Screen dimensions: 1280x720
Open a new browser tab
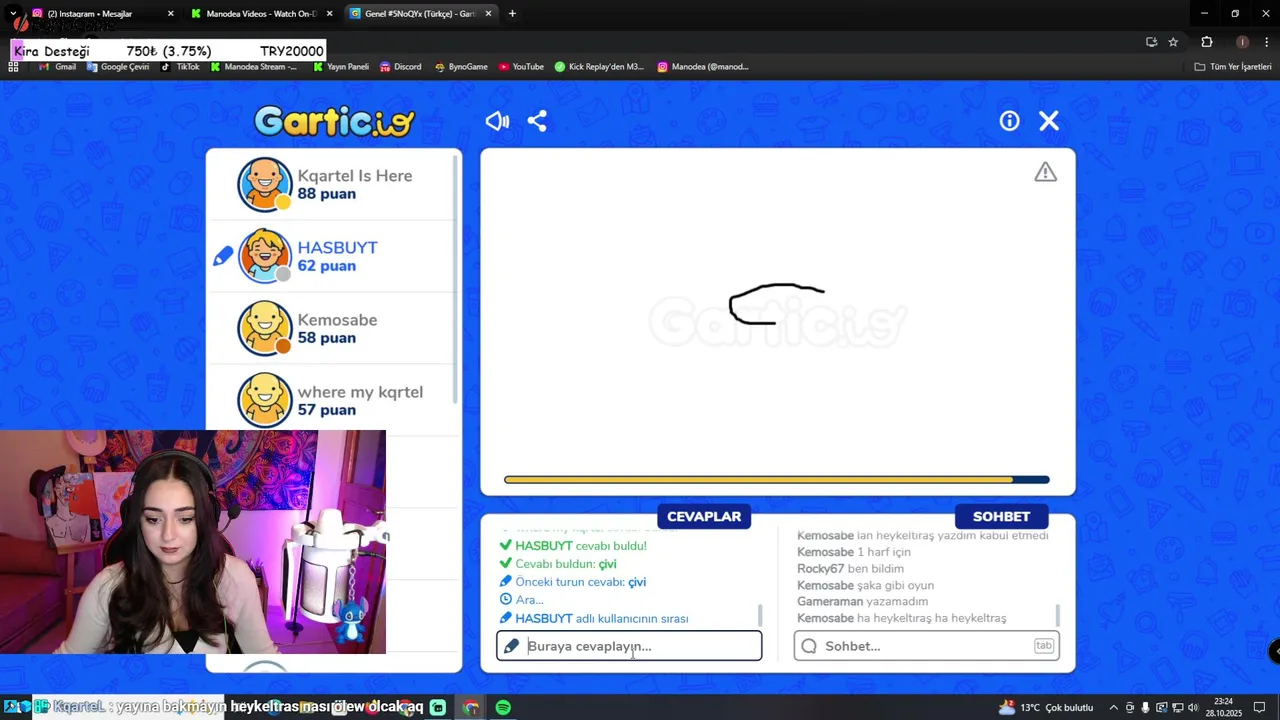click(512, 14)
